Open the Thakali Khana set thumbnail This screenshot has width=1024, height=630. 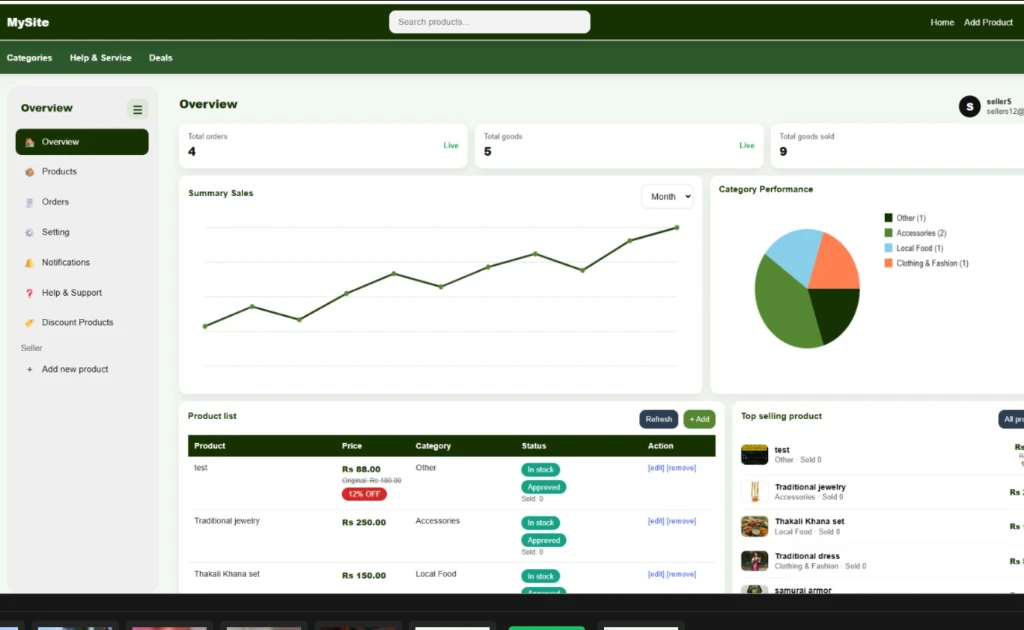[754, 526]
